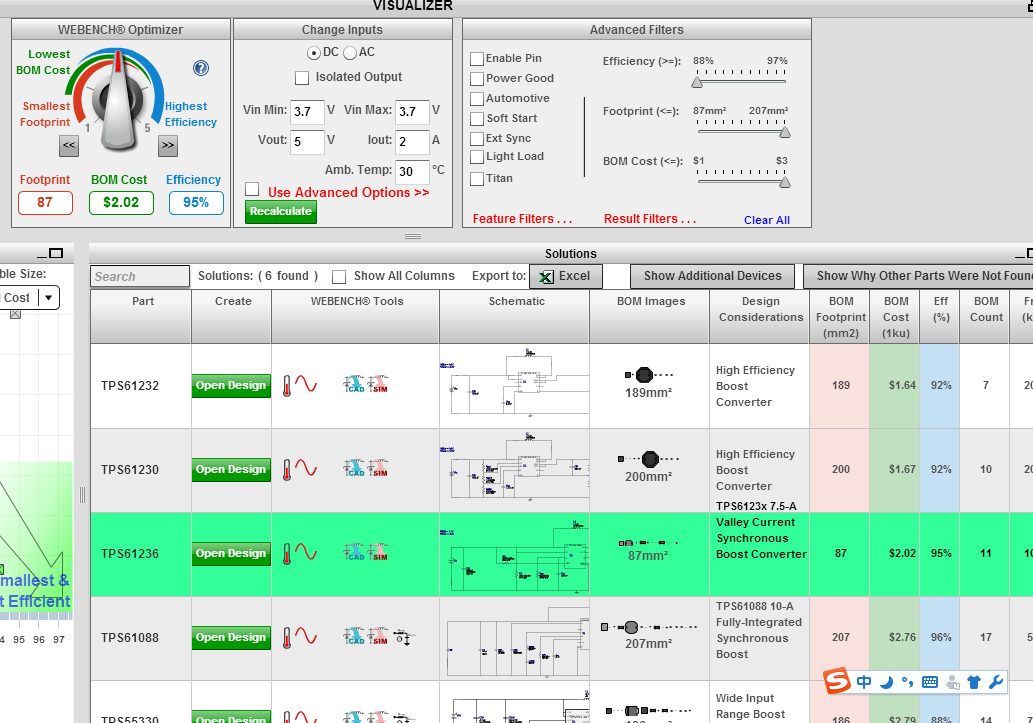Enable the Soft Start filter checkbox

[477, 119]
